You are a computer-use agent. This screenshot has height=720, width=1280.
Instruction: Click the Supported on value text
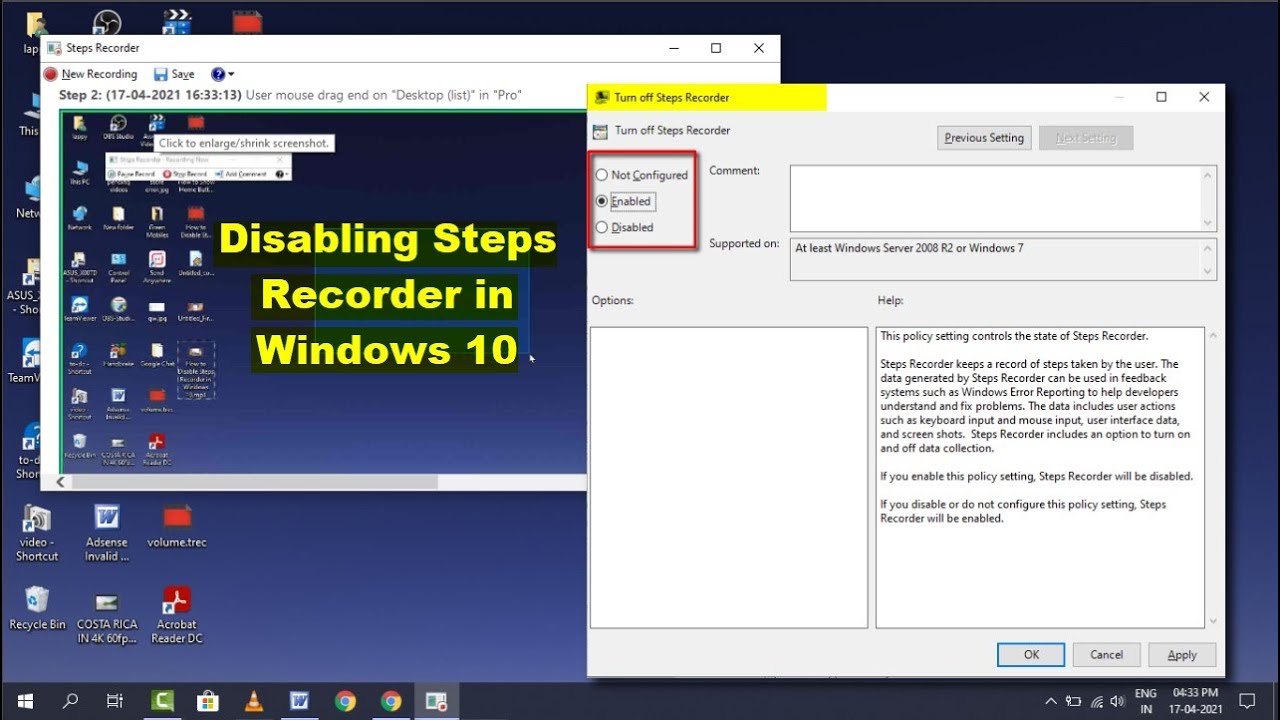click(x=909, y=248)
